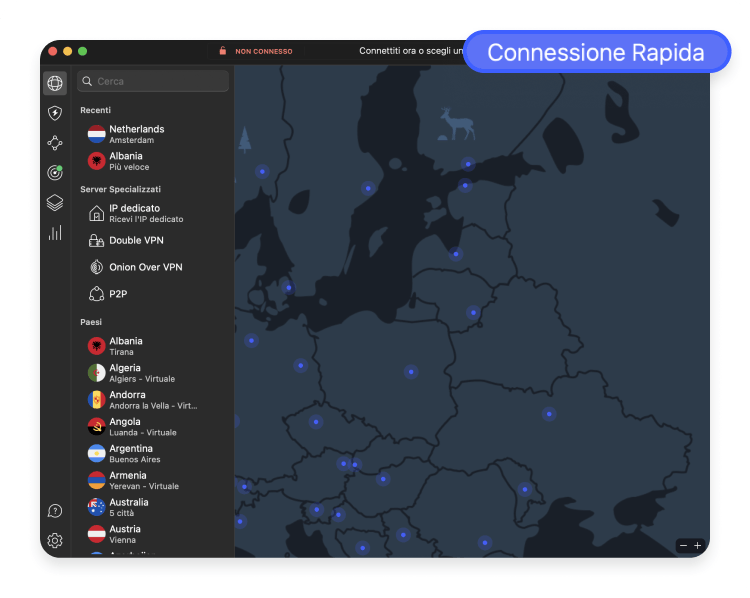Image resolution: width=750 pixels, height=598 pixels.
Task: Click the magnifier search icon
Action: [87, 81]
